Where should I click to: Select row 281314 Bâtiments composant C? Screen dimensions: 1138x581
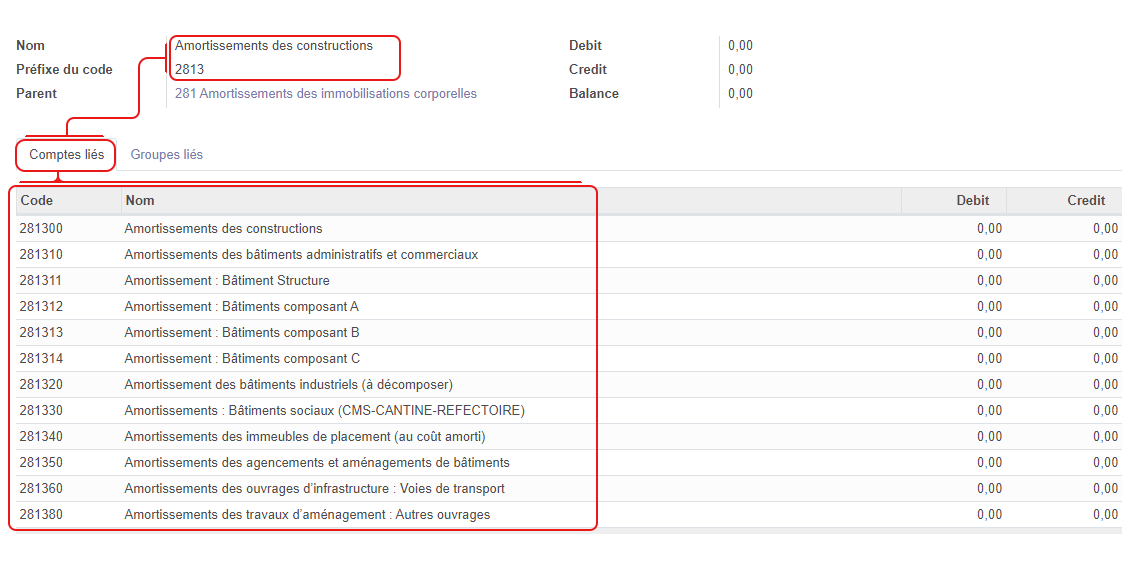pos(569,359)
